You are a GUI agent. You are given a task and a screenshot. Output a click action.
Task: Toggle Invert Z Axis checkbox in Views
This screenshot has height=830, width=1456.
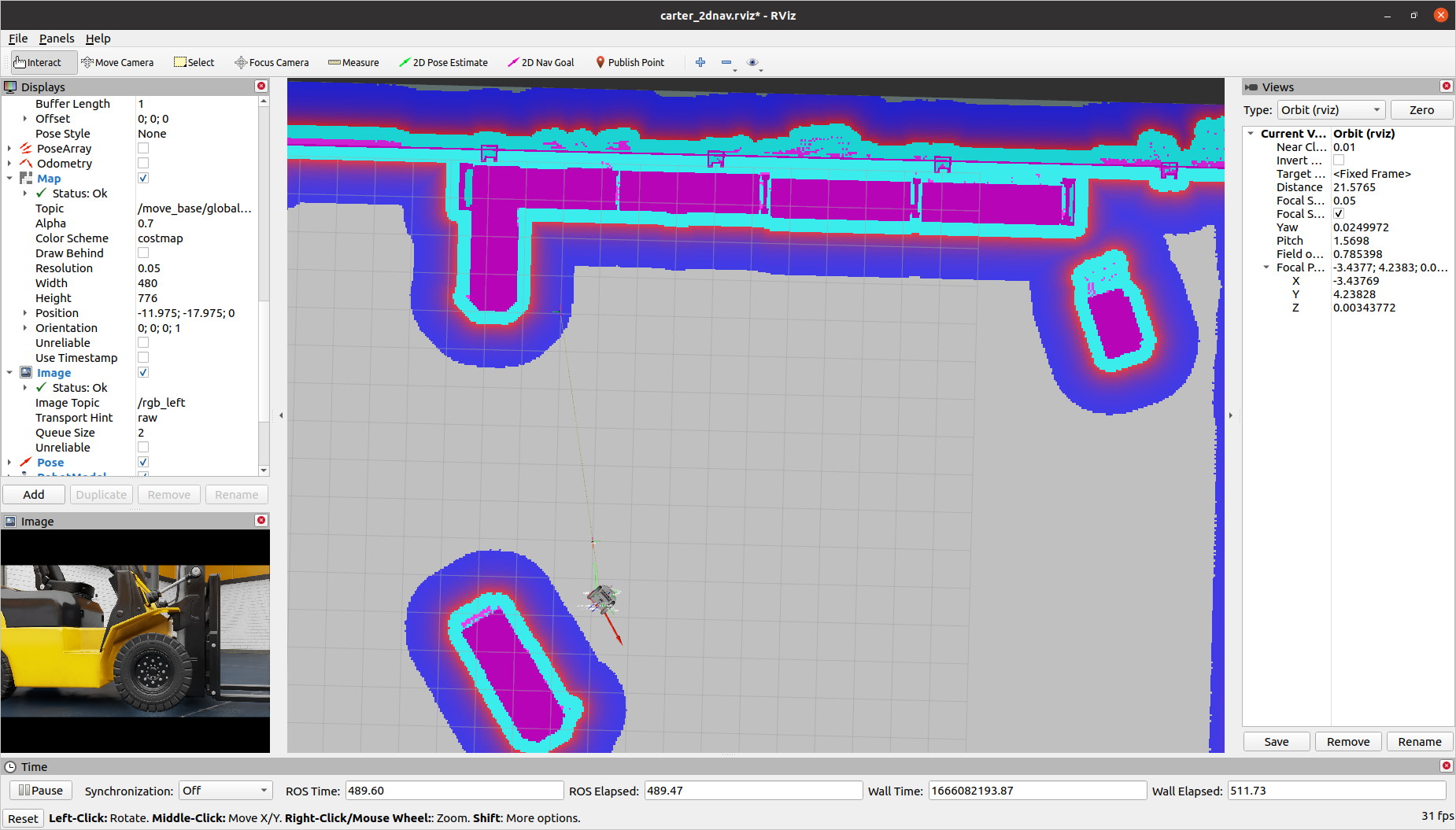click(1339, 160)
